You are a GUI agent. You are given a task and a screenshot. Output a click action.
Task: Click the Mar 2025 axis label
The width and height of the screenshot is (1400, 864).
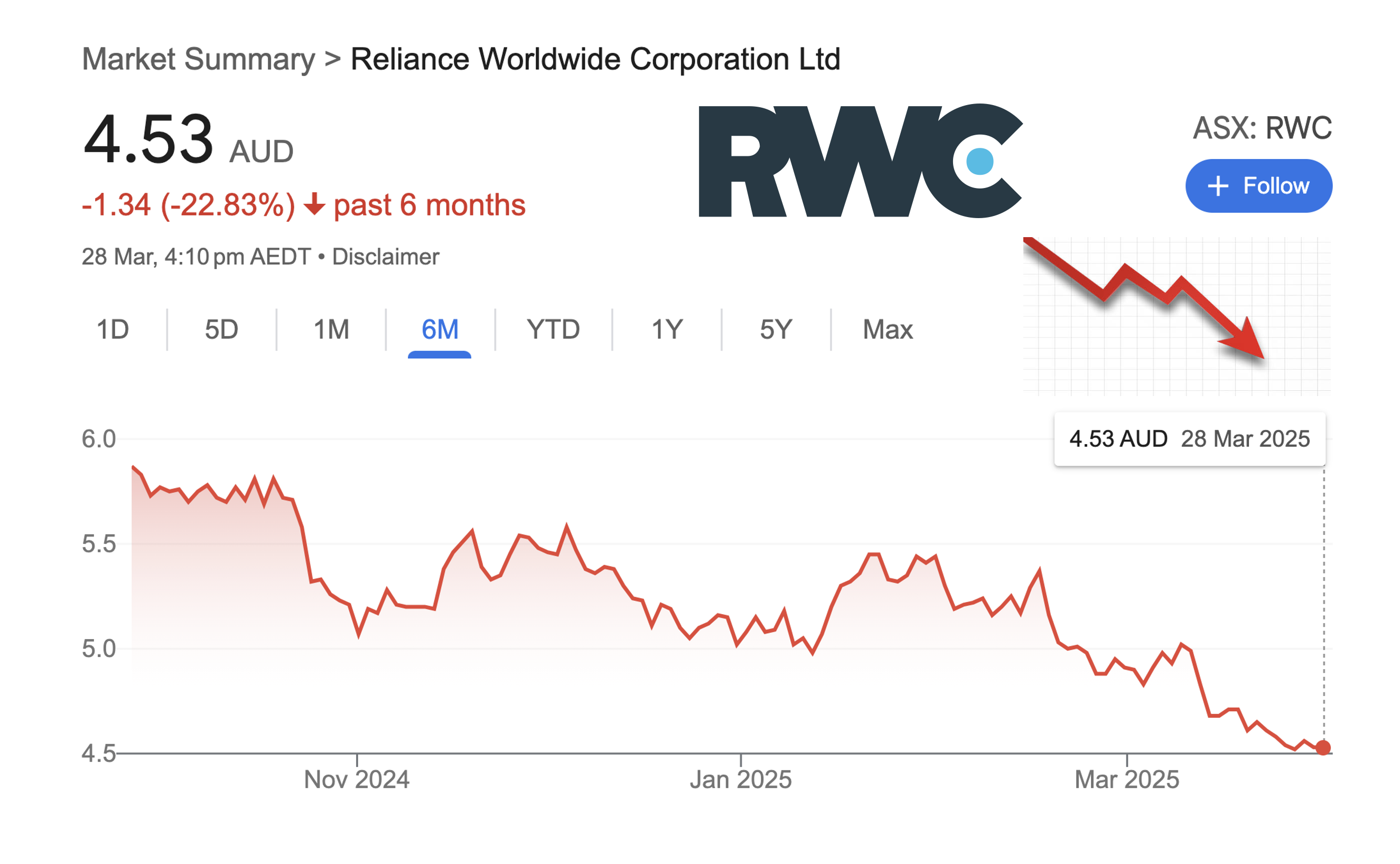(x=1126, y=780)
